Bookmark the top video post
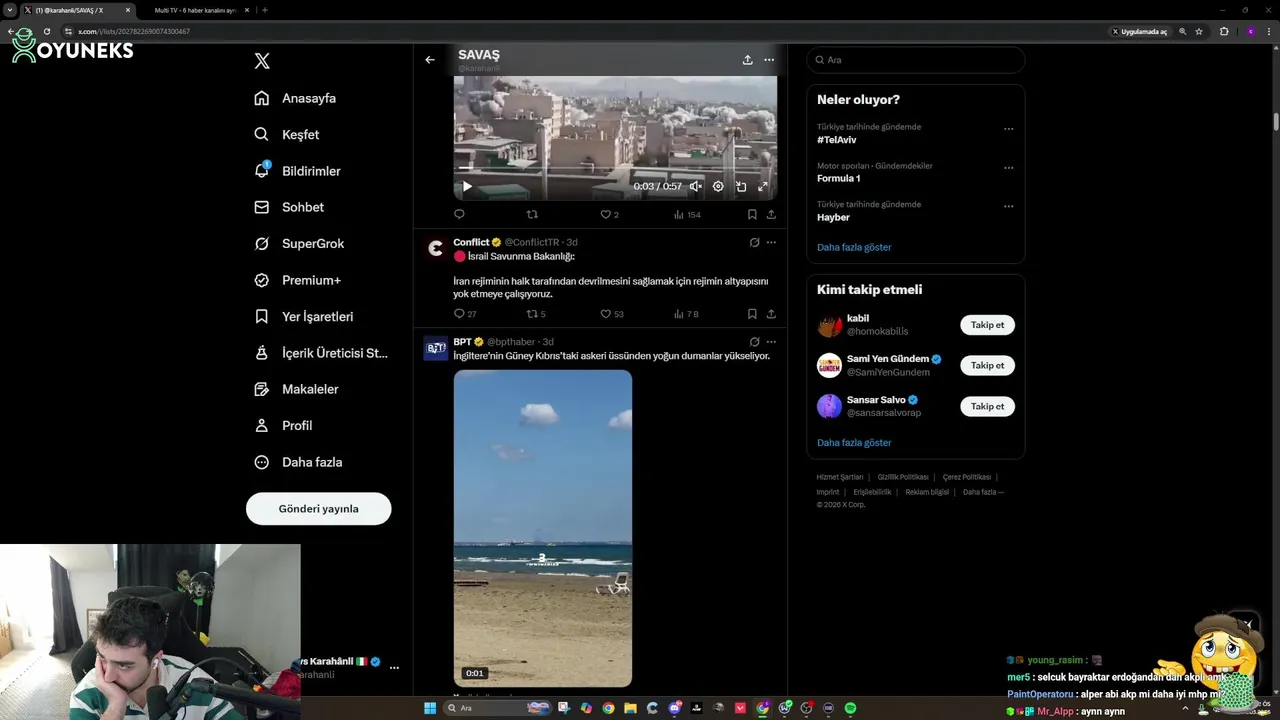 (752, 214)
